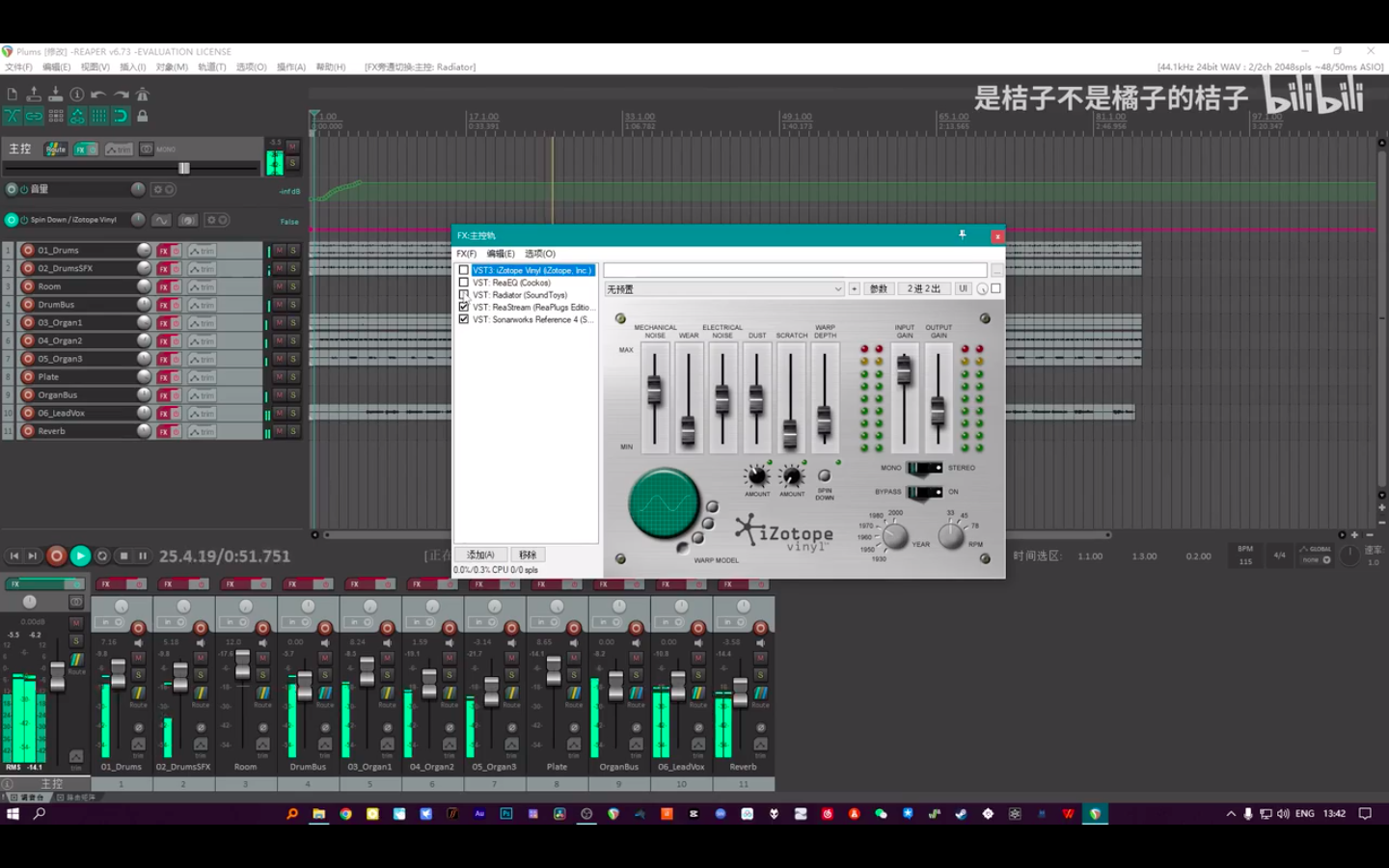Toggle the grid lines icon
This screenshot has width=1389, height=868.
pyautogui.click(x=98, y=116)
